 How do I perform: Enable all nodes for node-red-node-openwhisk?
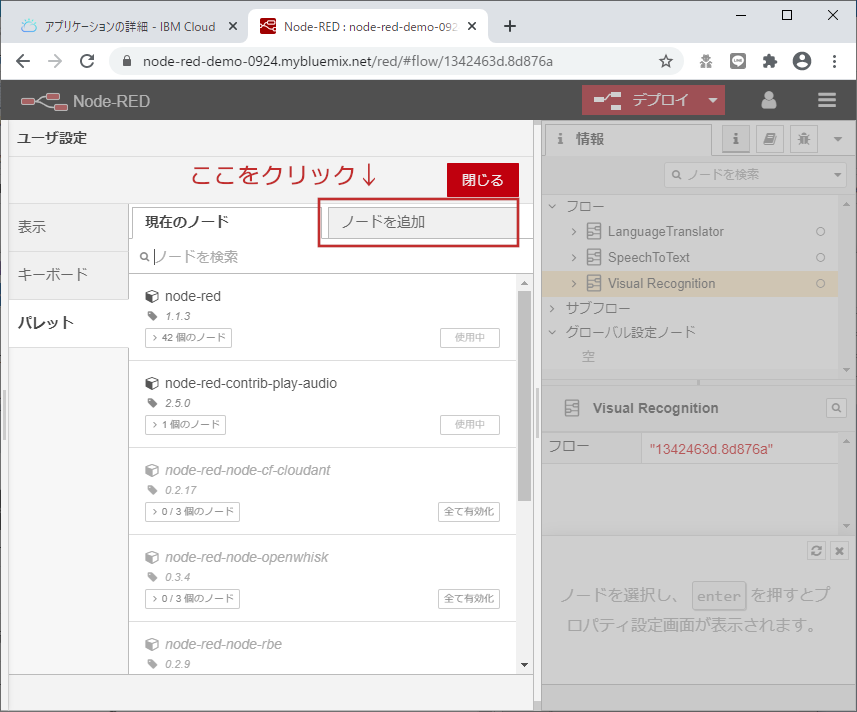click(x=469, y=598)
